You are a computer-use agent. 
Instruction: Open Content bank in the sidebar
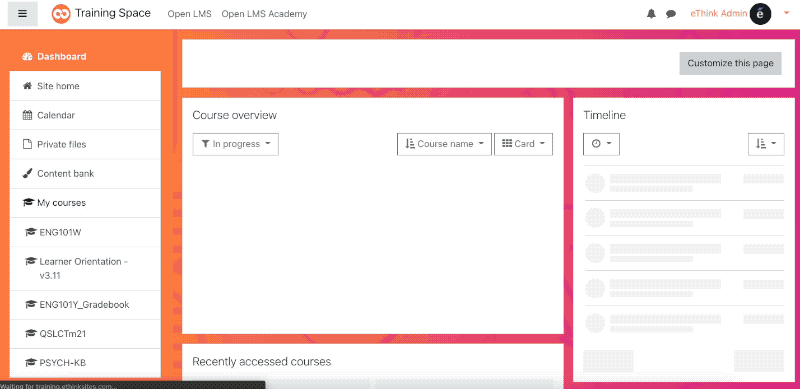85,174
